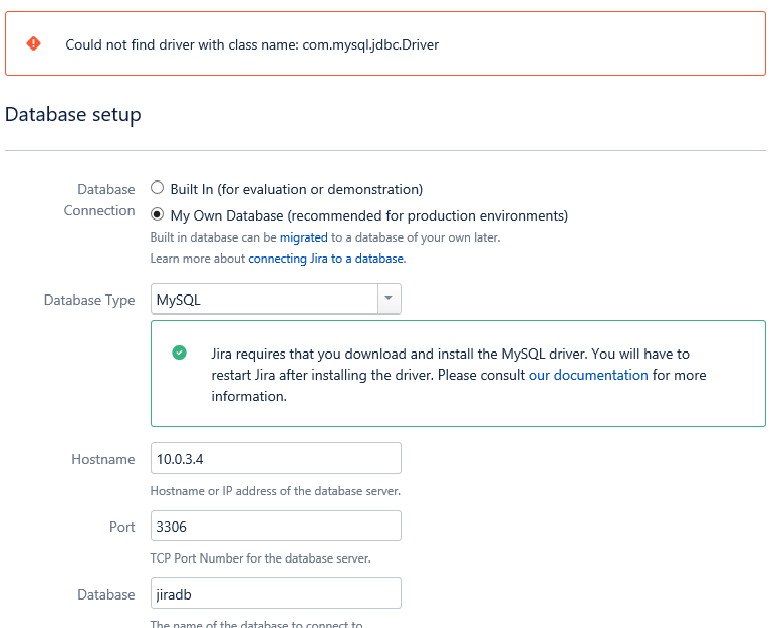Click the 'Built In (for evaluation or demonstration)' label

point(297,189)
